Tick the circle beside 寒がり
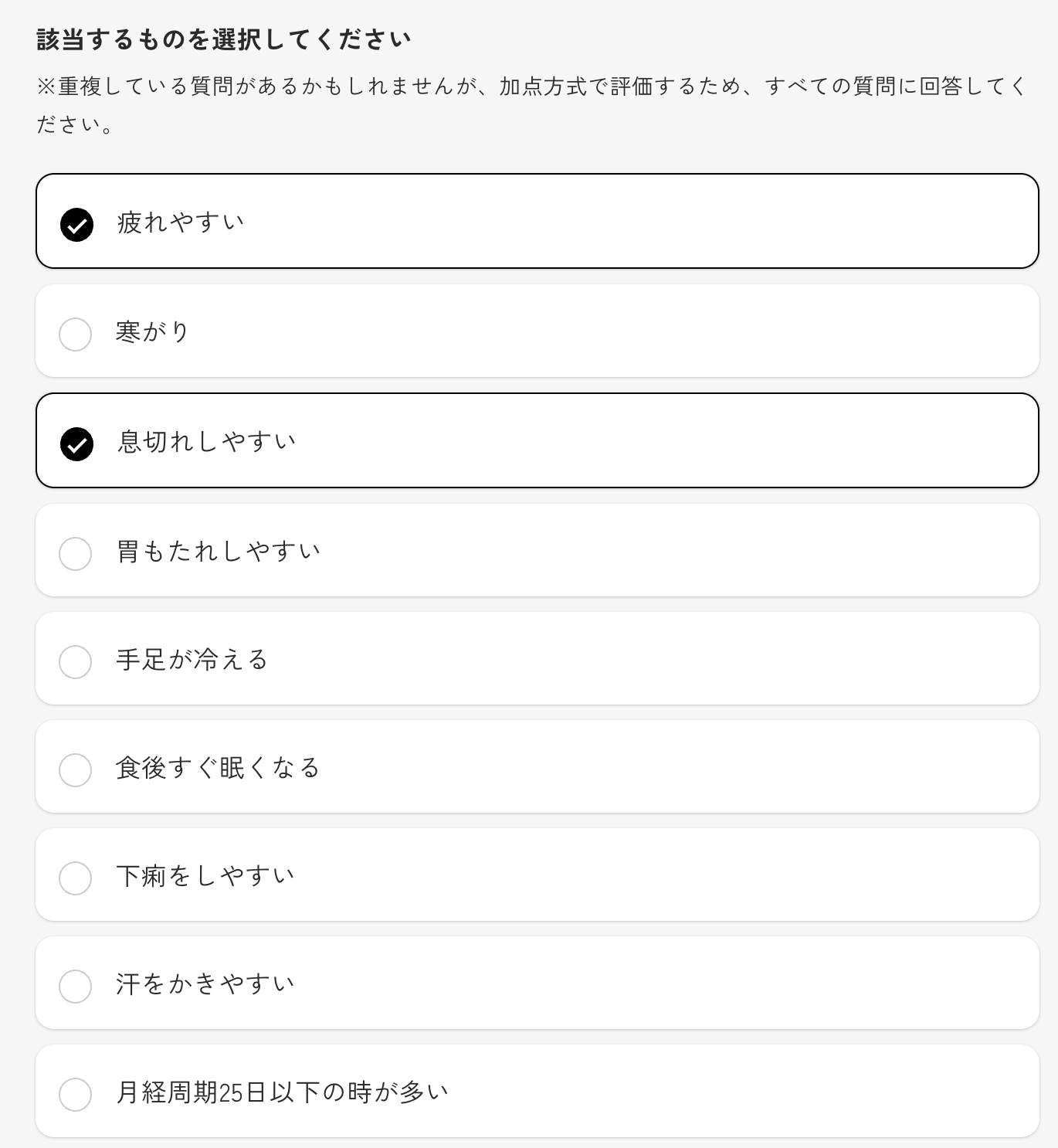Image resolution: width=1058 pixels, height=1148 pixels. (76, 335)
